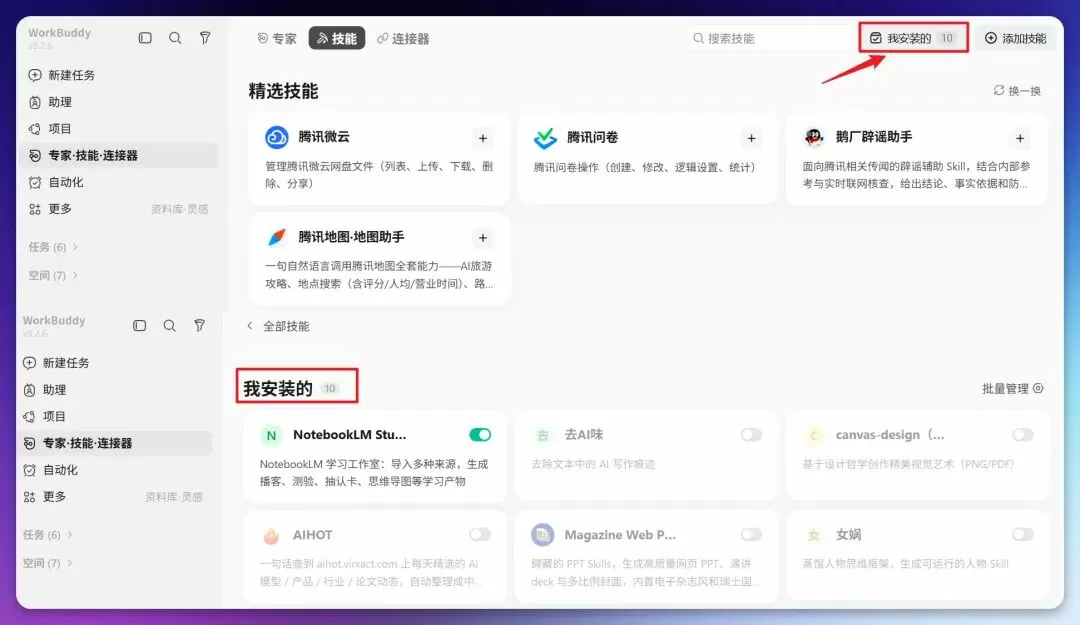1080x625 pixels.
Task: Enable the 女娲 skill toggle
Action: coord(1023,535)
